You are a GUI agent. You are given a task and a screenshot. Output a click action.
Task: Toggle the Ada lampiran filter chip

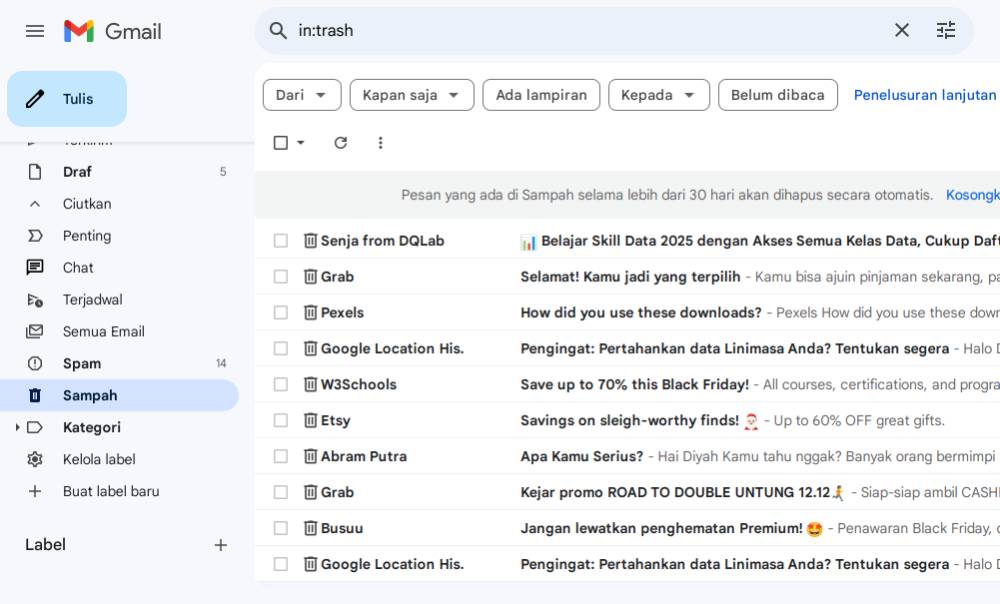tap(541, 95)
